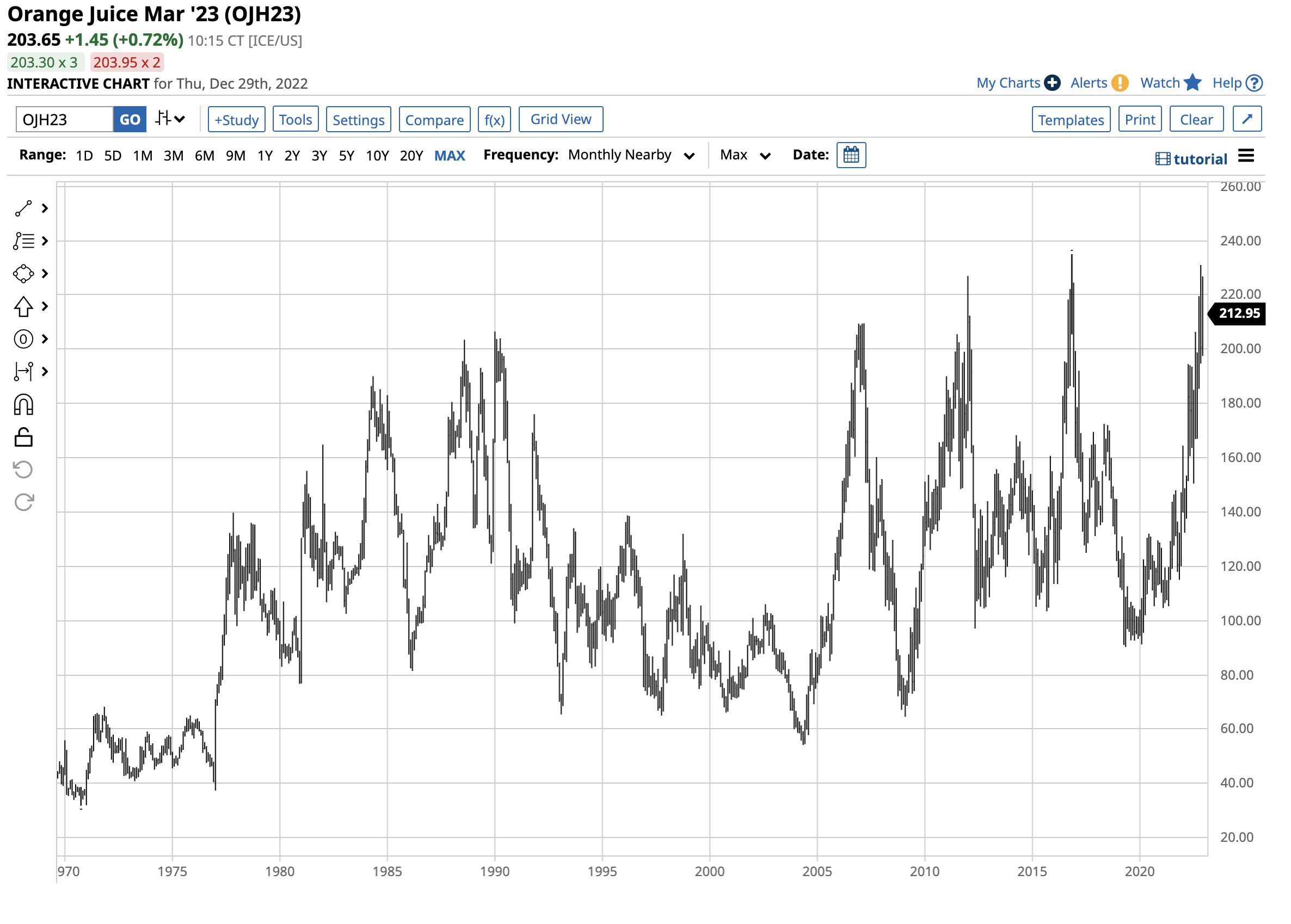This screenshot has width=1291, height=924.
Task: Open the chart type dropdown
Action: pos(170,120)
